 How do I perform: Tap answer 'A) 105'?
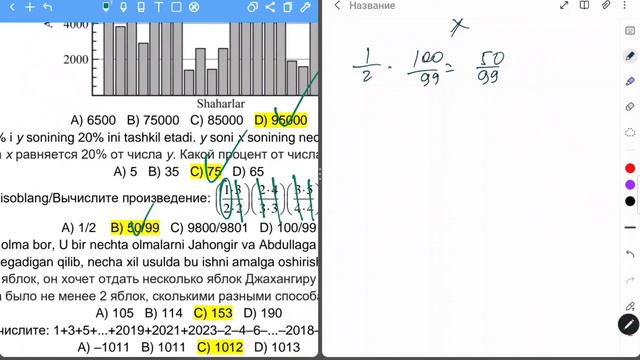click(114, 313)
